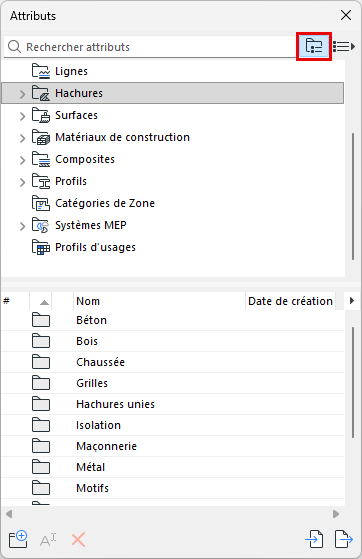The height and width of the screenshot is (559, 362).
Task: Select the Isolation row name
Action: click(98, 425)
